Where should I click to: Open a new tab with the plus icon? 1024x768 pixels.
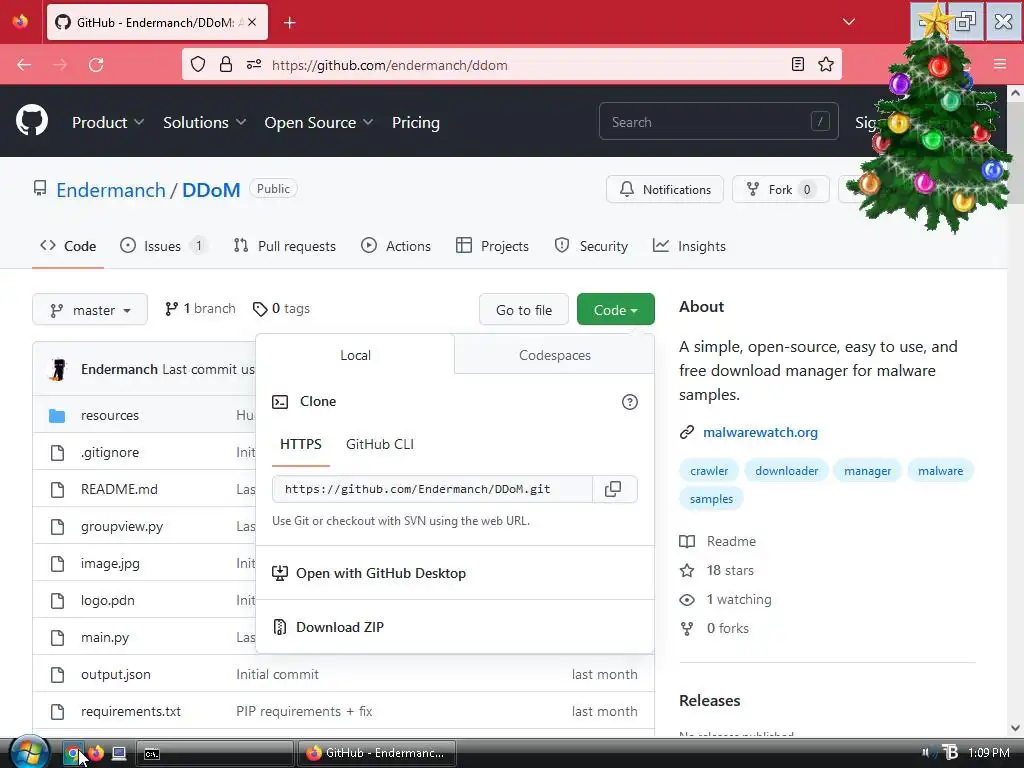pyautogui.click(x=290, y=23)
